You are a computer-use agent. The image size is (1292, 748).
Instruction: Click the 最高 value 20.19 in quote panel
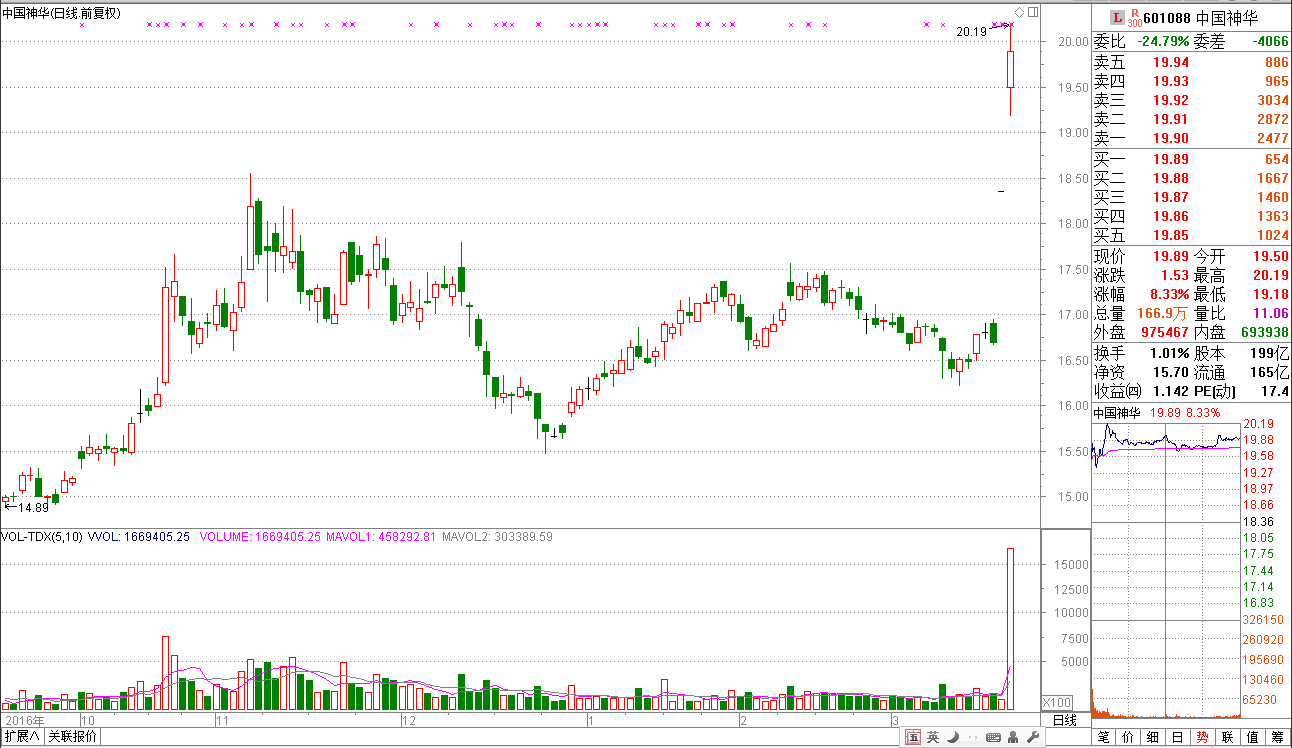(1271, 276)
